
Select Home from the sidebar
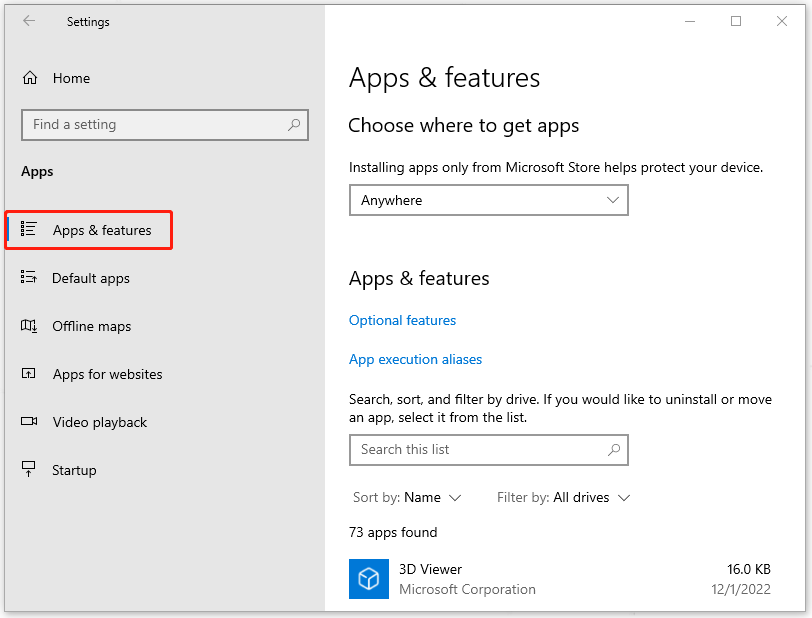coord(71,78)
